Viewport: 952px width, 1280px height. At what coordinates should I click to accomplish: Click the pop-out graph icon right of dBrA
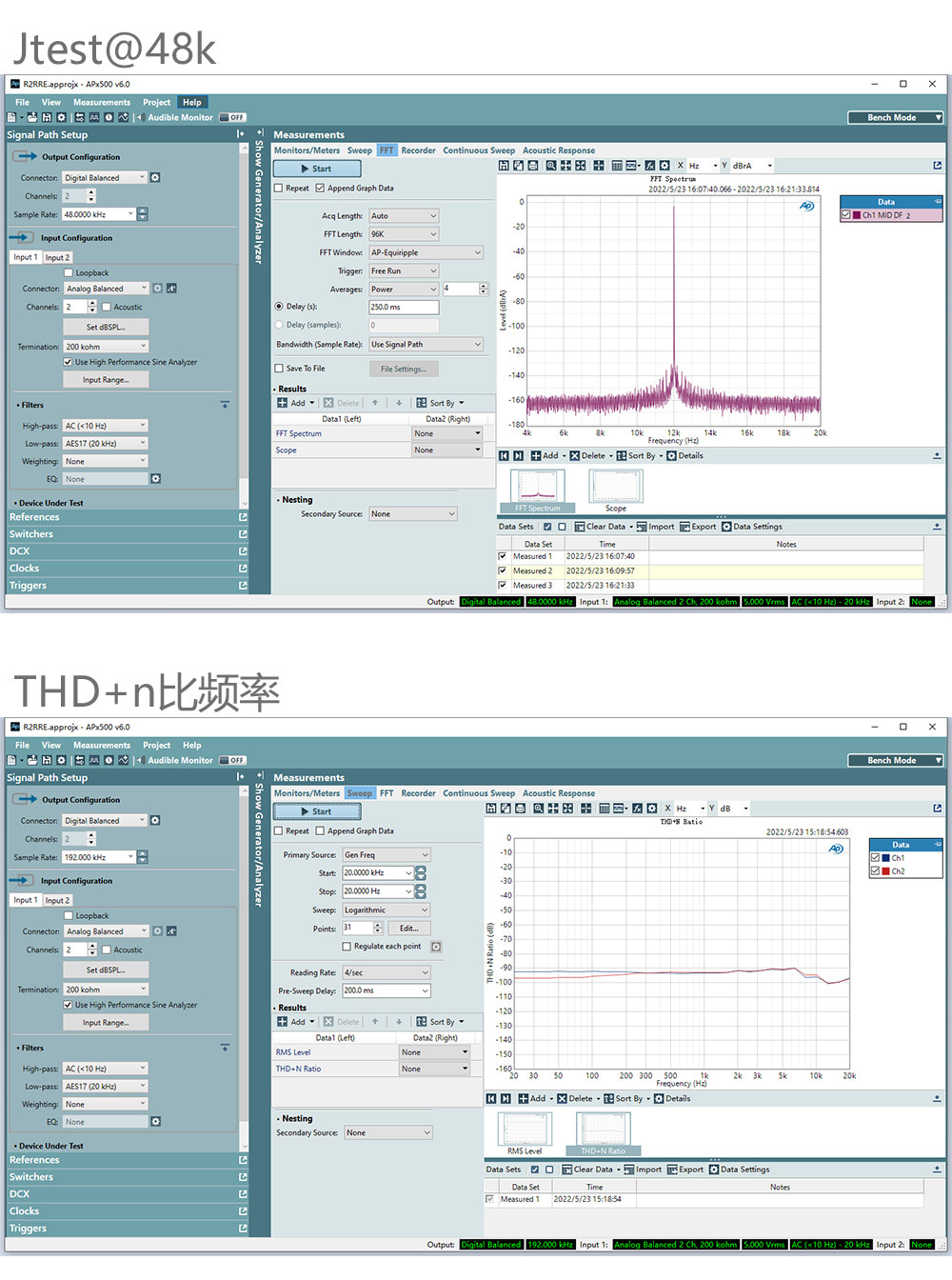point(937,166)
